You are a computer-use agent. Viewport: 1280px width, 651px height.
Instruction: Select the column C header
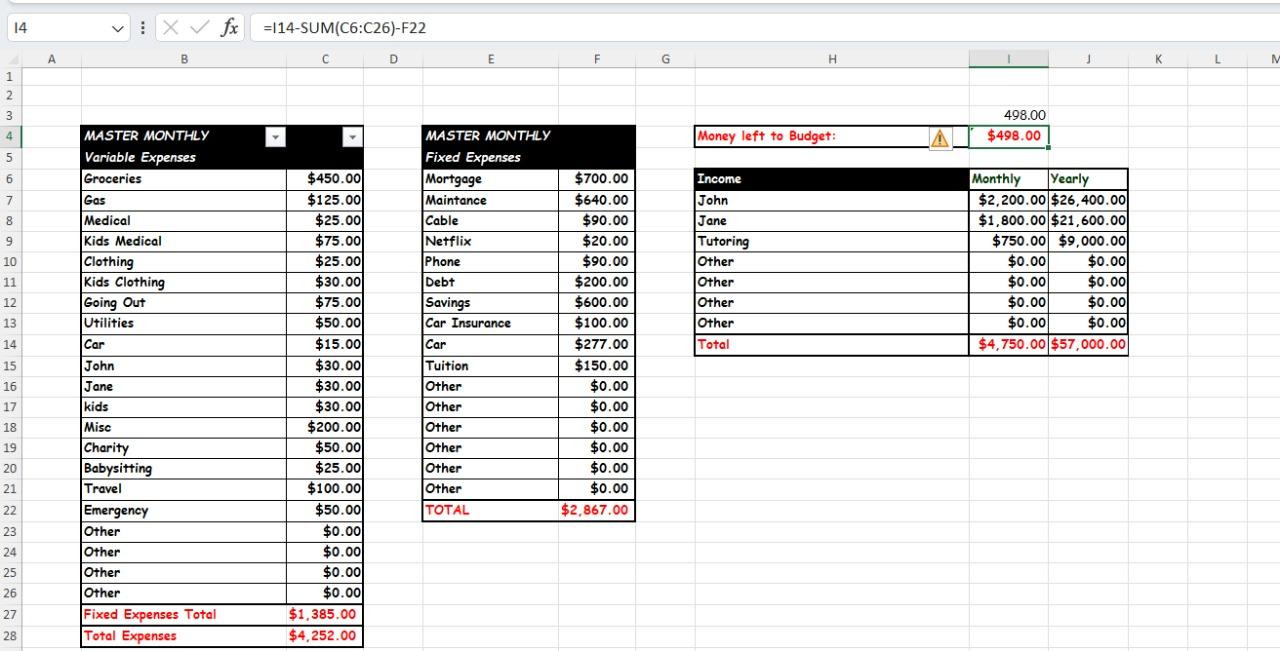pyautogui.click(x=325, y=60)
